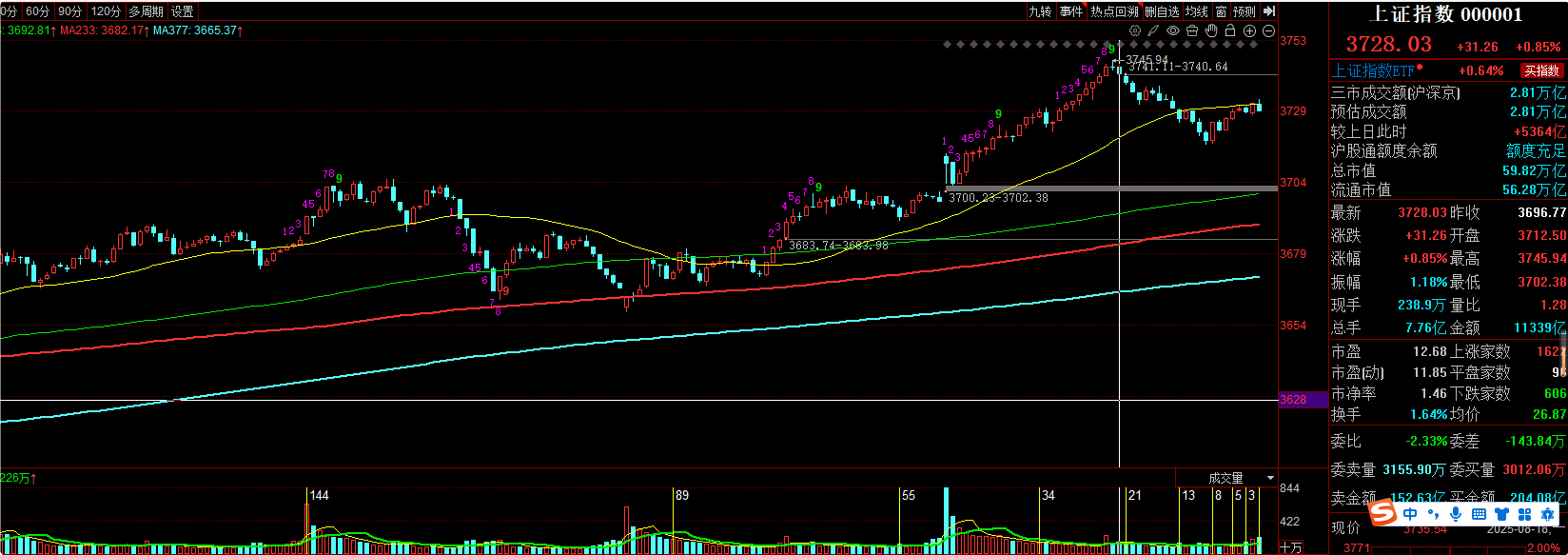Click the IME microphone voice input icon
This screenshot has width=1568, height=555.
(1456, 514)
